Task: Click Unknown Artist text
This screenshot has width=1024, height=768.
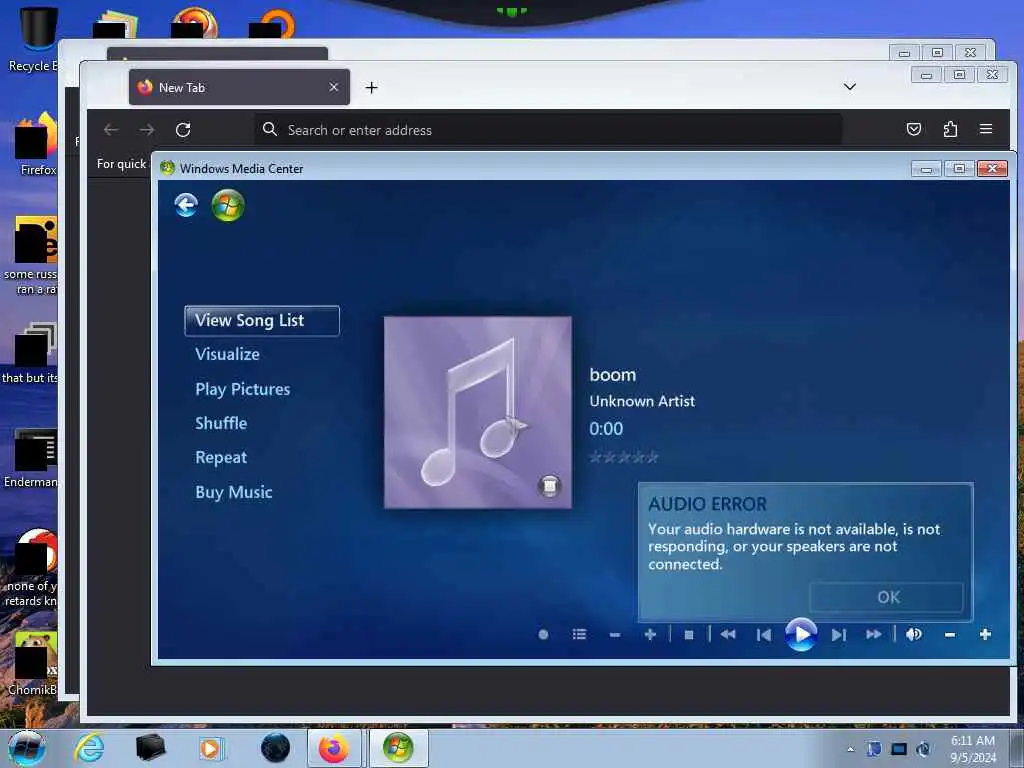Action: click(x=642, y=401)
